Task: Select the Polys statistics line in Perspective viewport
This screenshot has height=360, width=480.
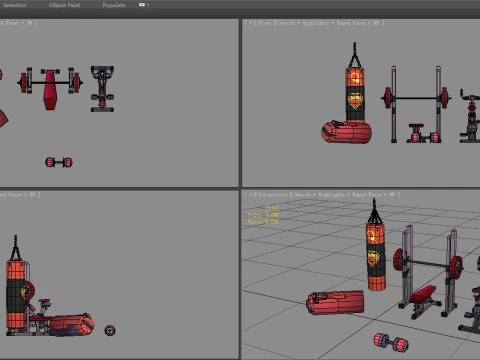Action: coord(263,215)
